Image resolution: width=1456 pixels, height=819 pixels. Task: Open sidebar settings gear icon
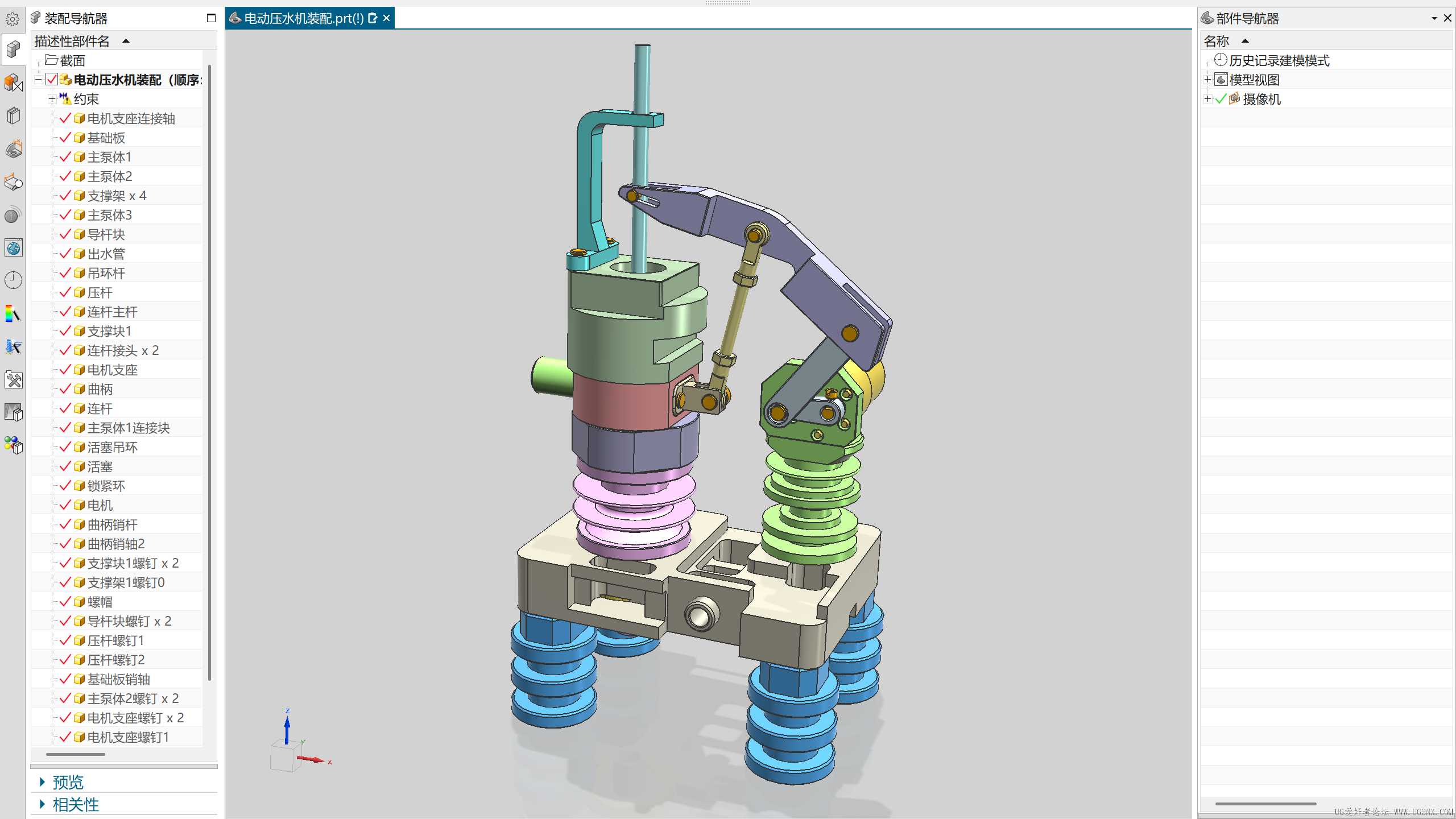[x=13, y=19]
